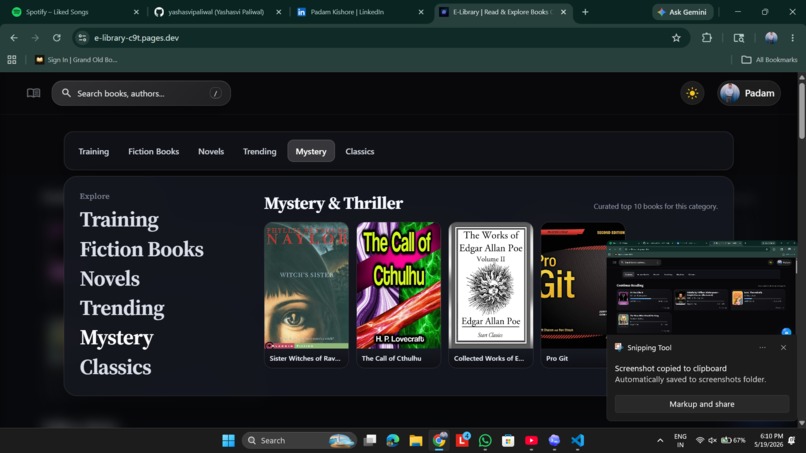Open Task View on the taskbar

(x=370, y=441)
